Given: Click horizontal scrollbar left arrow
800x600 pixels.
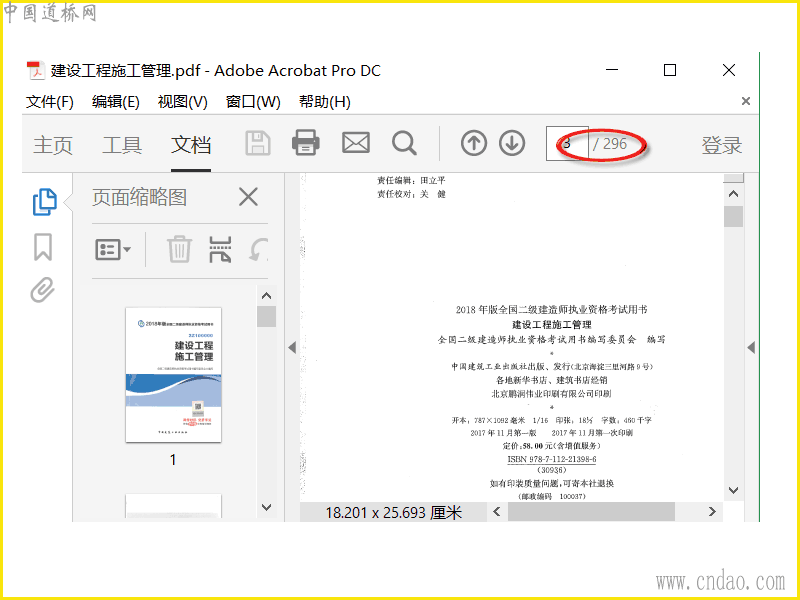Looking at the screenshot, I should click(x=497, y=511).
